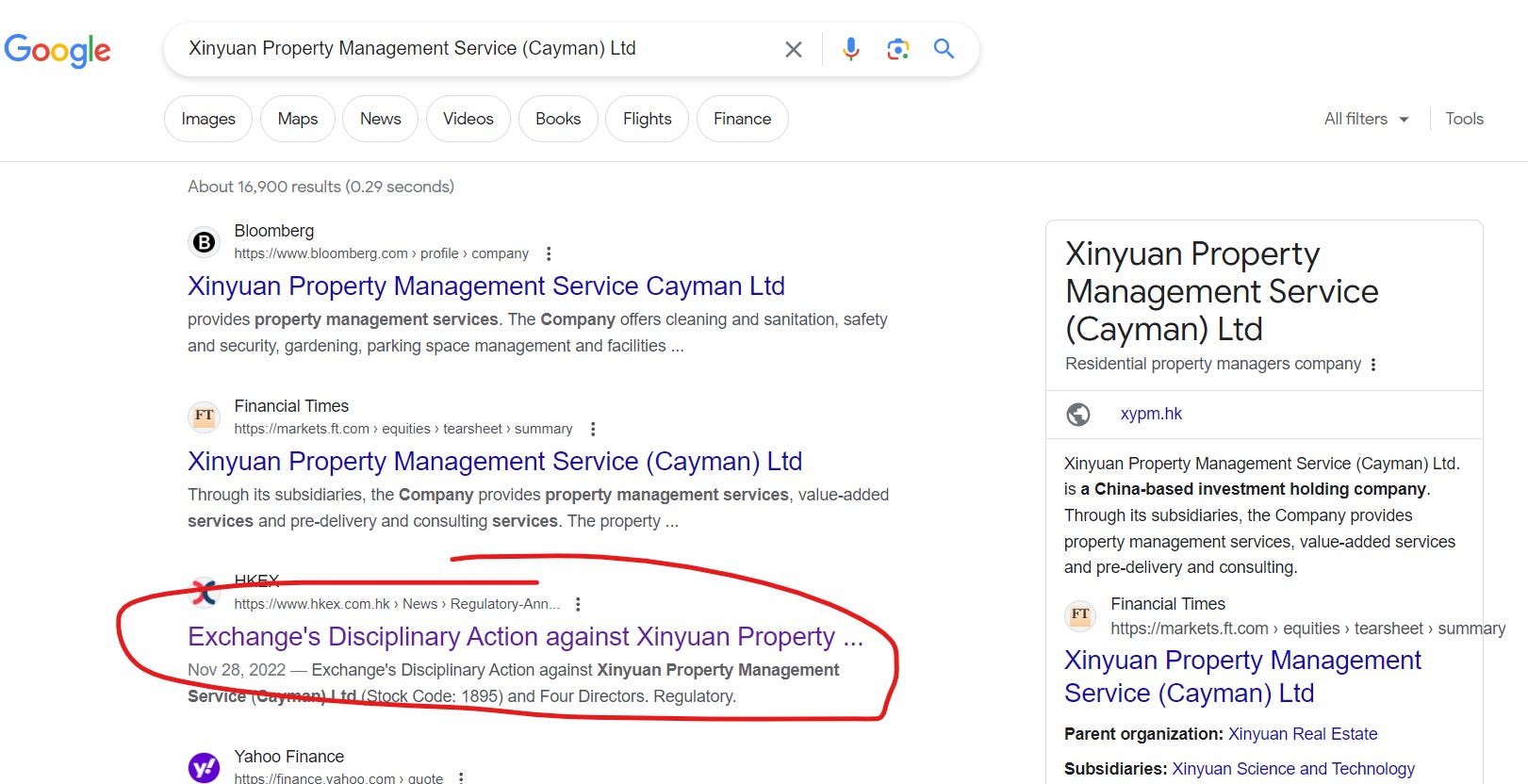Click markets.ft.com URL under Financial Times result
1528x784 pixels.
tap(403, 429)
